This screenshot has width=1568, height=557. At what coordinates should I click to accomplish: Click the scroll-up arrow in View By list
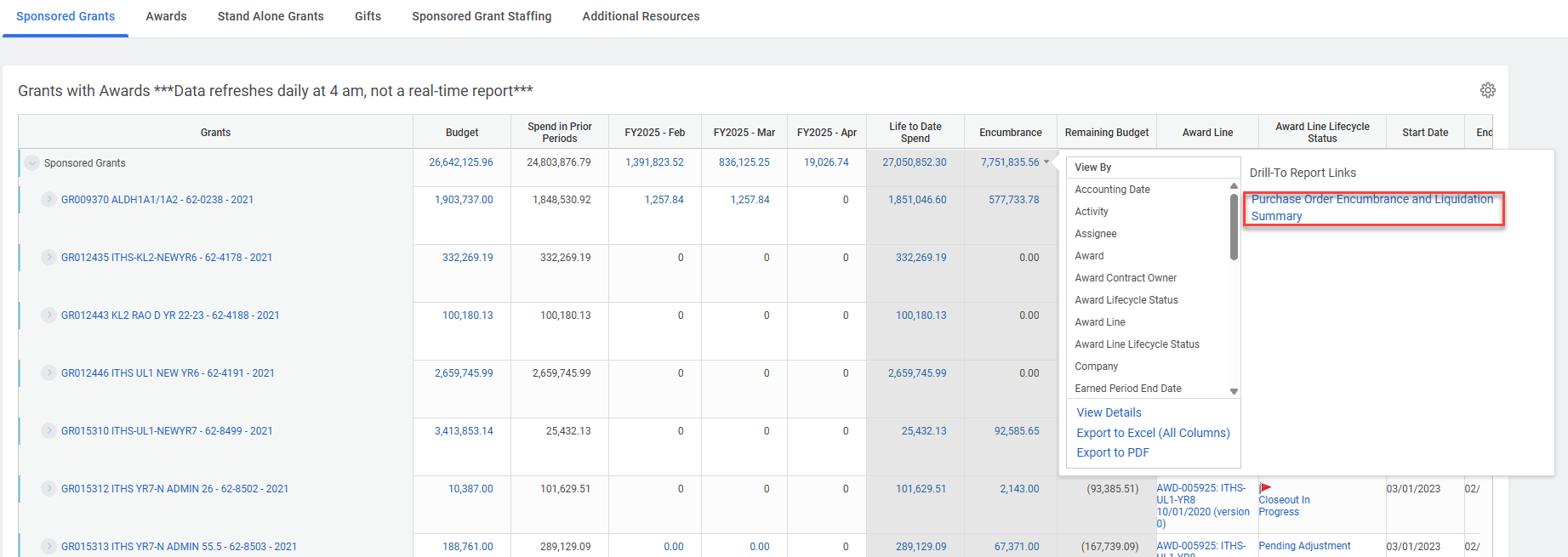(1234, 186)
